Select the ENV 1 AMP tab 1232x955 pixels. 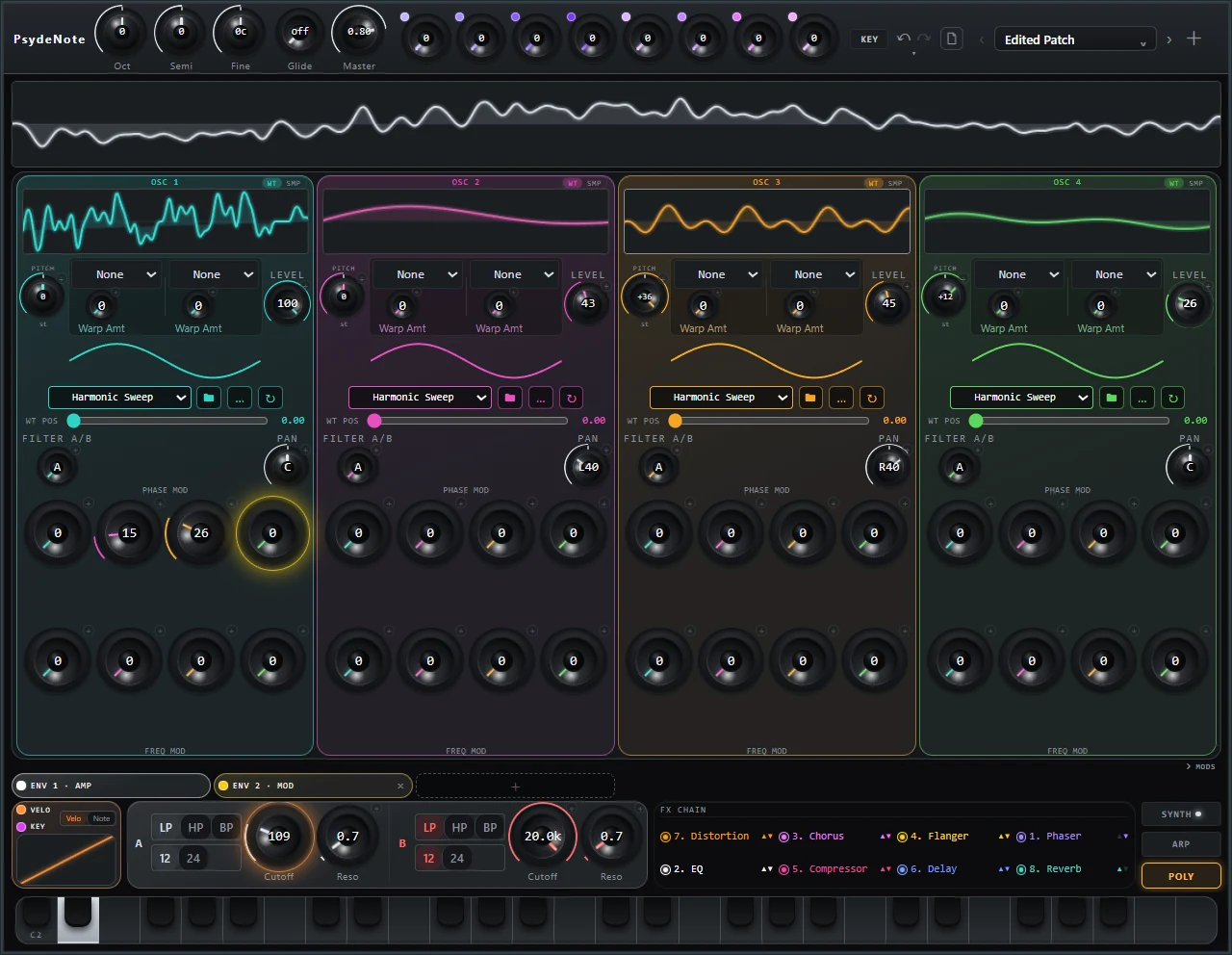(x=111, y=786)
